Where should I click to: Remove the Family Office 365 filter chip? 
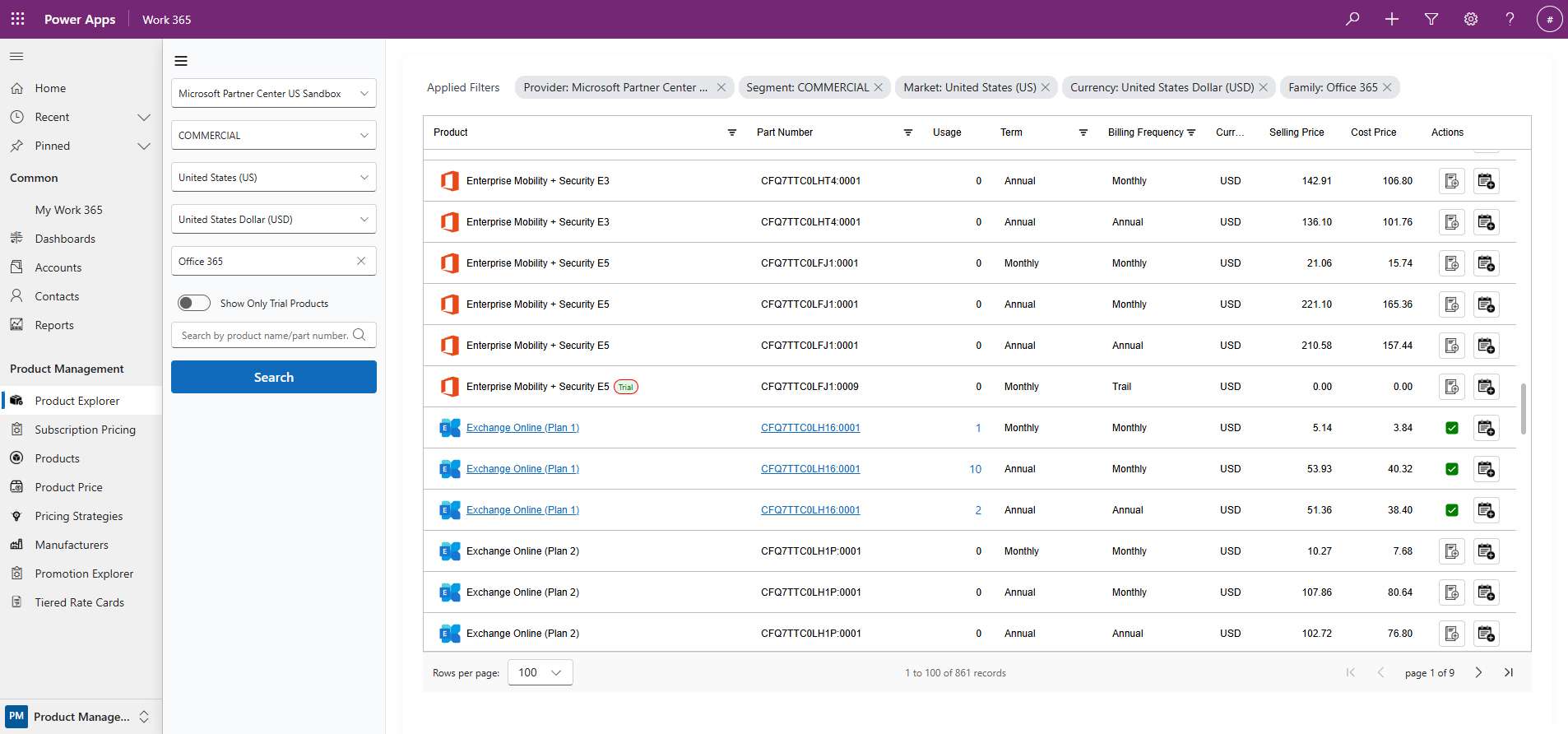pos(1387,87)
